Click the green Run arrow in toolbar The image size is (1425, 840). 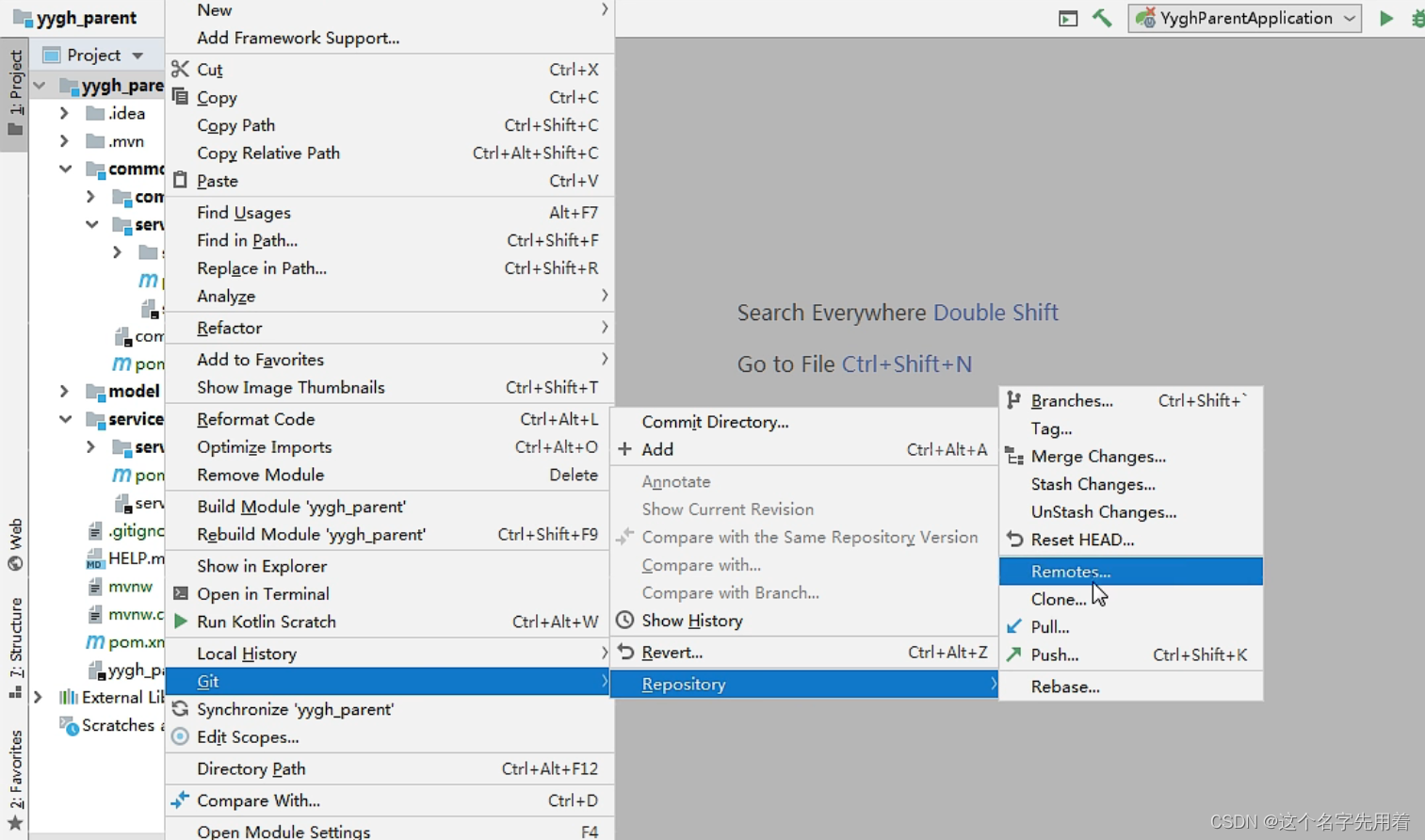1386,18
